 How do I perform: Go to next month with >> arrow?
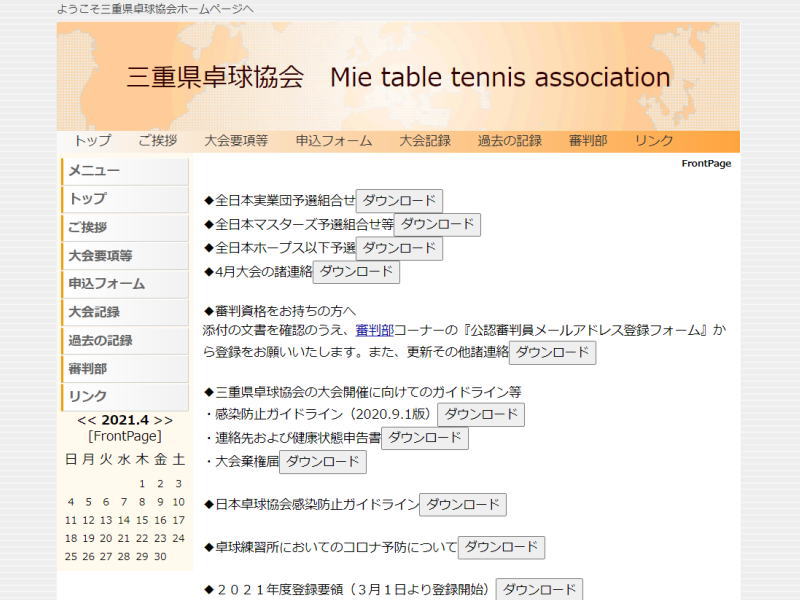coord(164,420)
